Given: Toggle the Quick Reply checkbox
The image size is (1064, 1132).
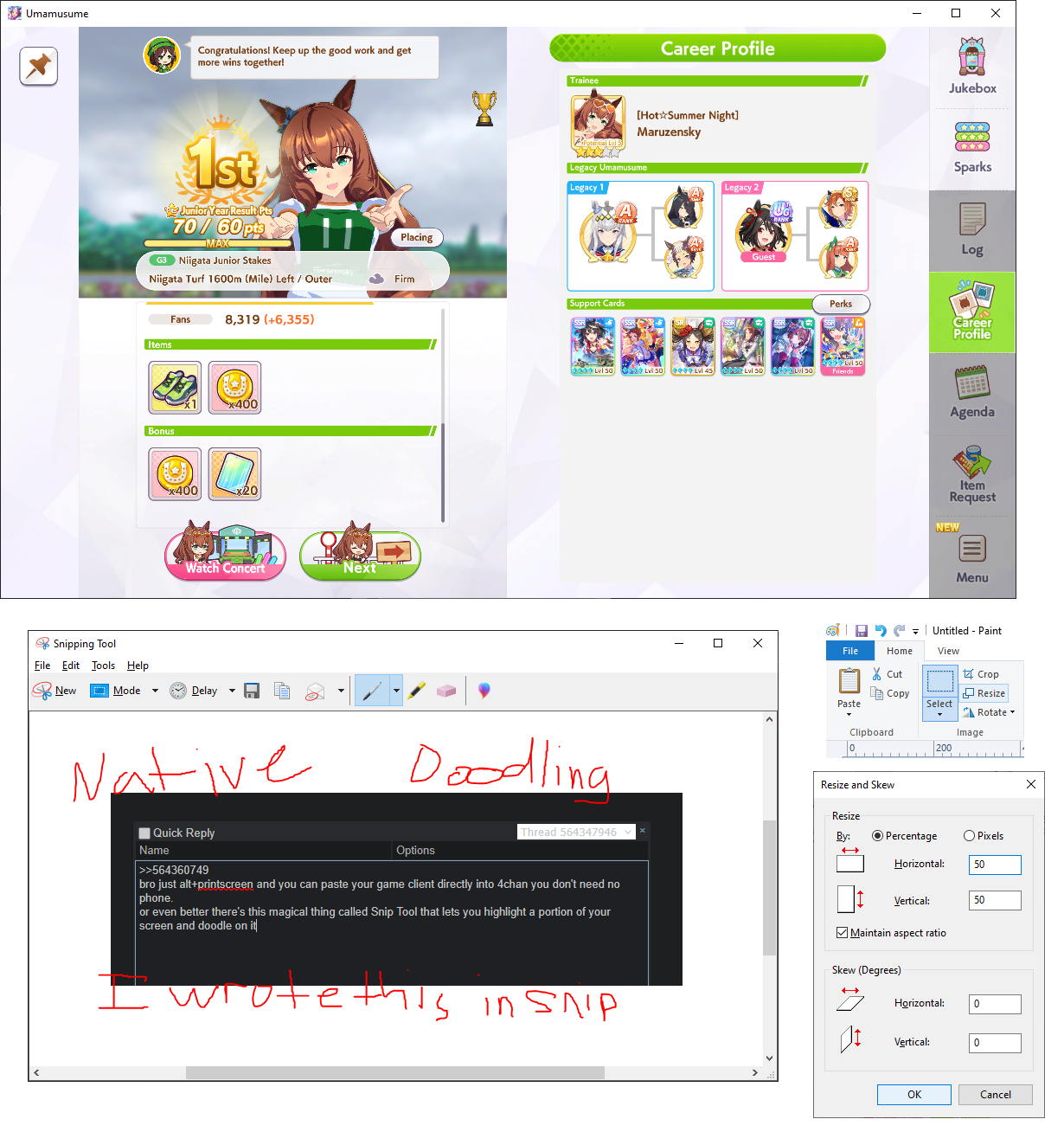Looking at the screenshot, I should 144,833.
